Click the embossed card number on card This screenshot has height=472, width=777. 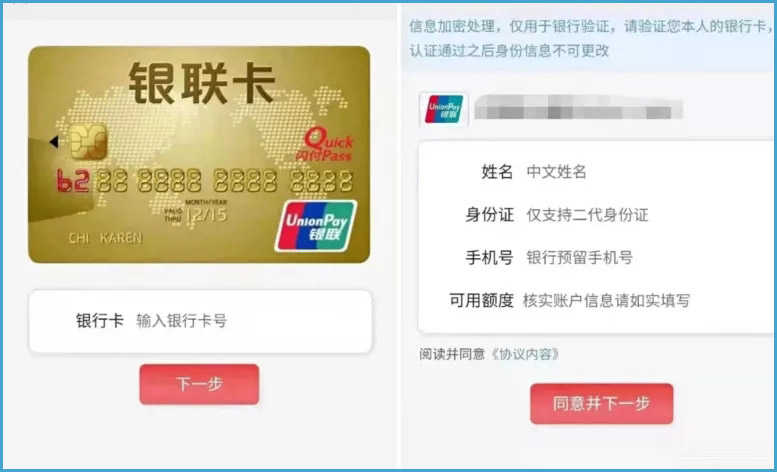point(205,181)
